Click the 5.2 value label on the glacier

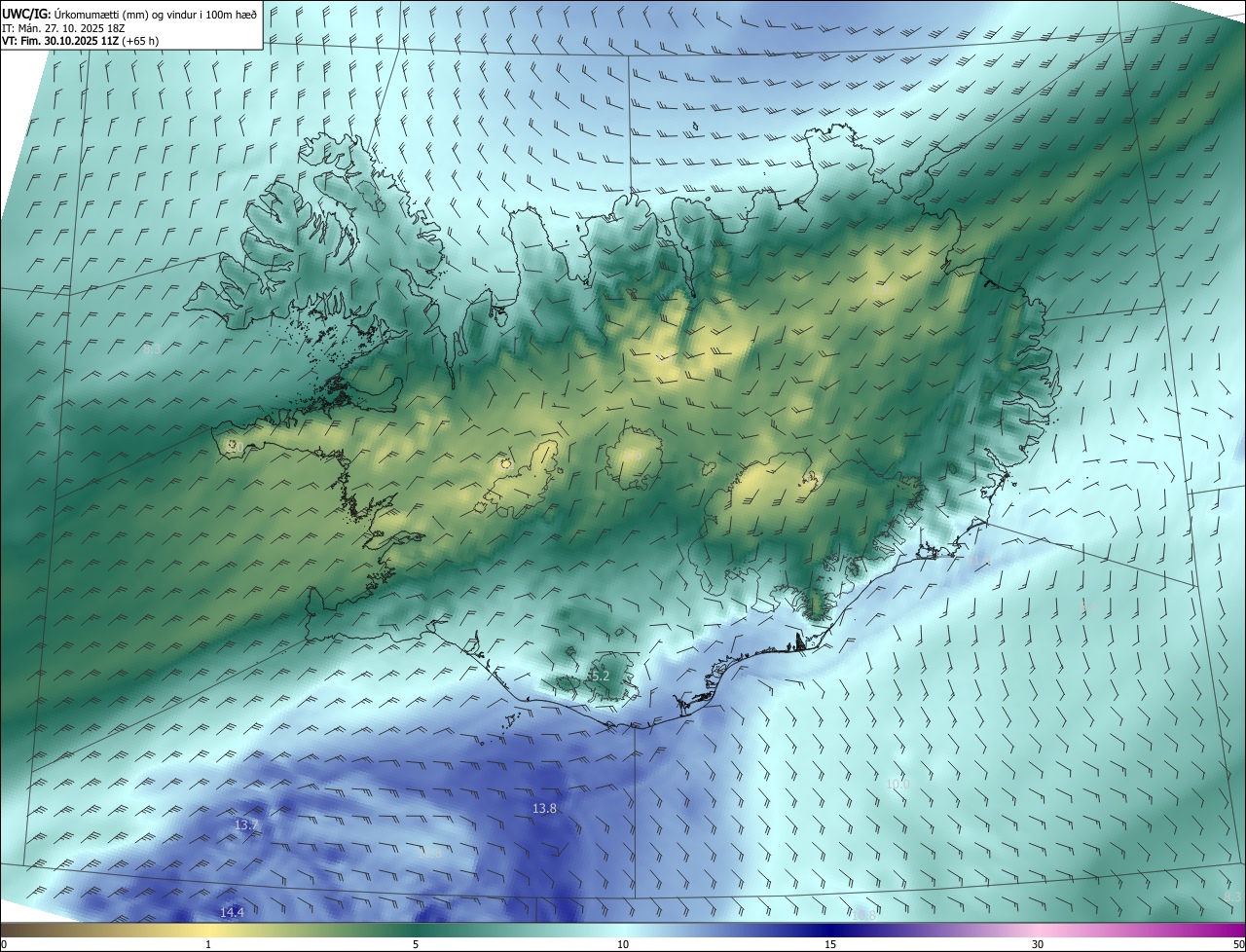600,675
